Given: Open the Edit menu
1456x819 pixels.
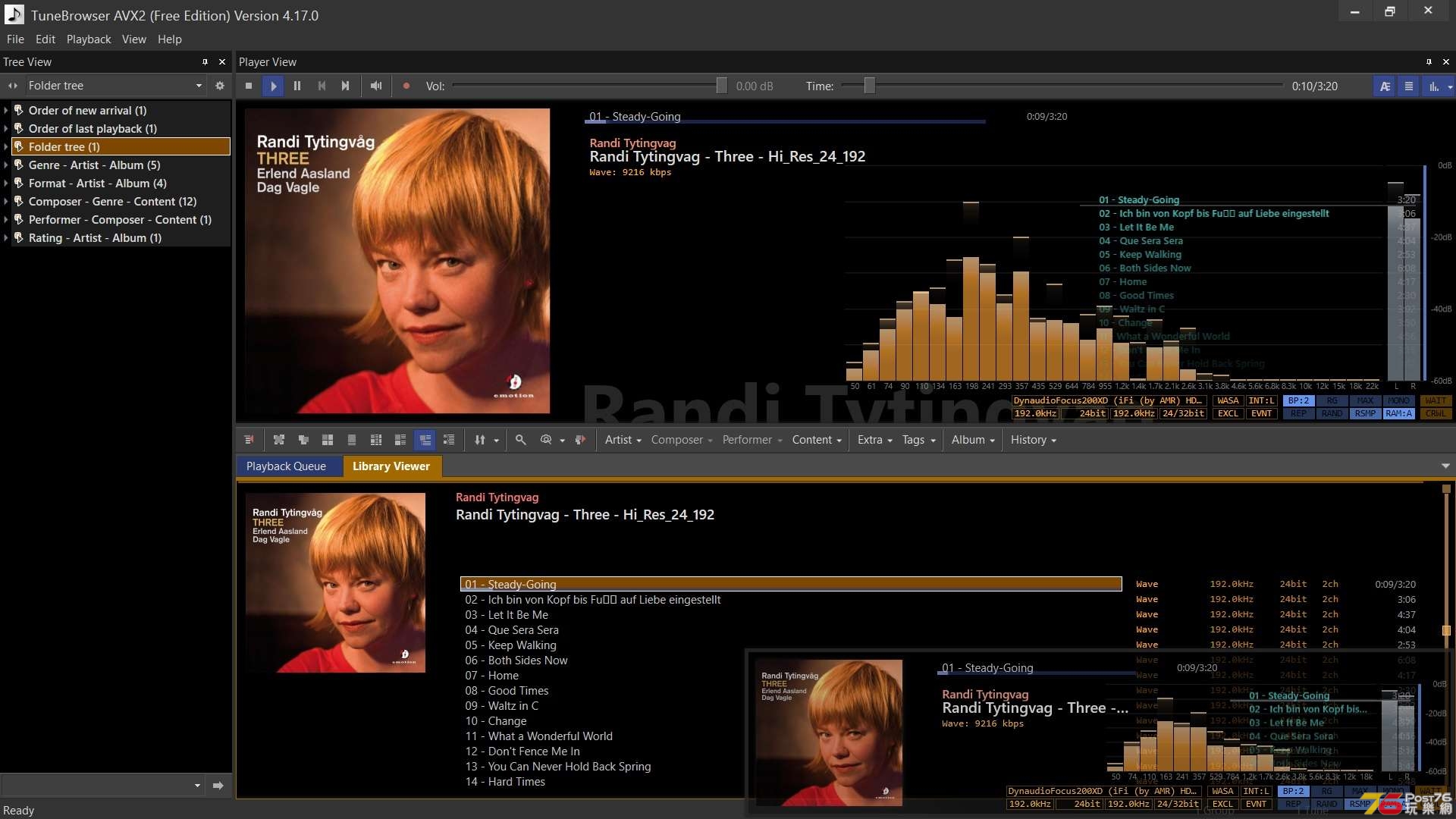Looking at the screenshot, I should tap(45, 39).
